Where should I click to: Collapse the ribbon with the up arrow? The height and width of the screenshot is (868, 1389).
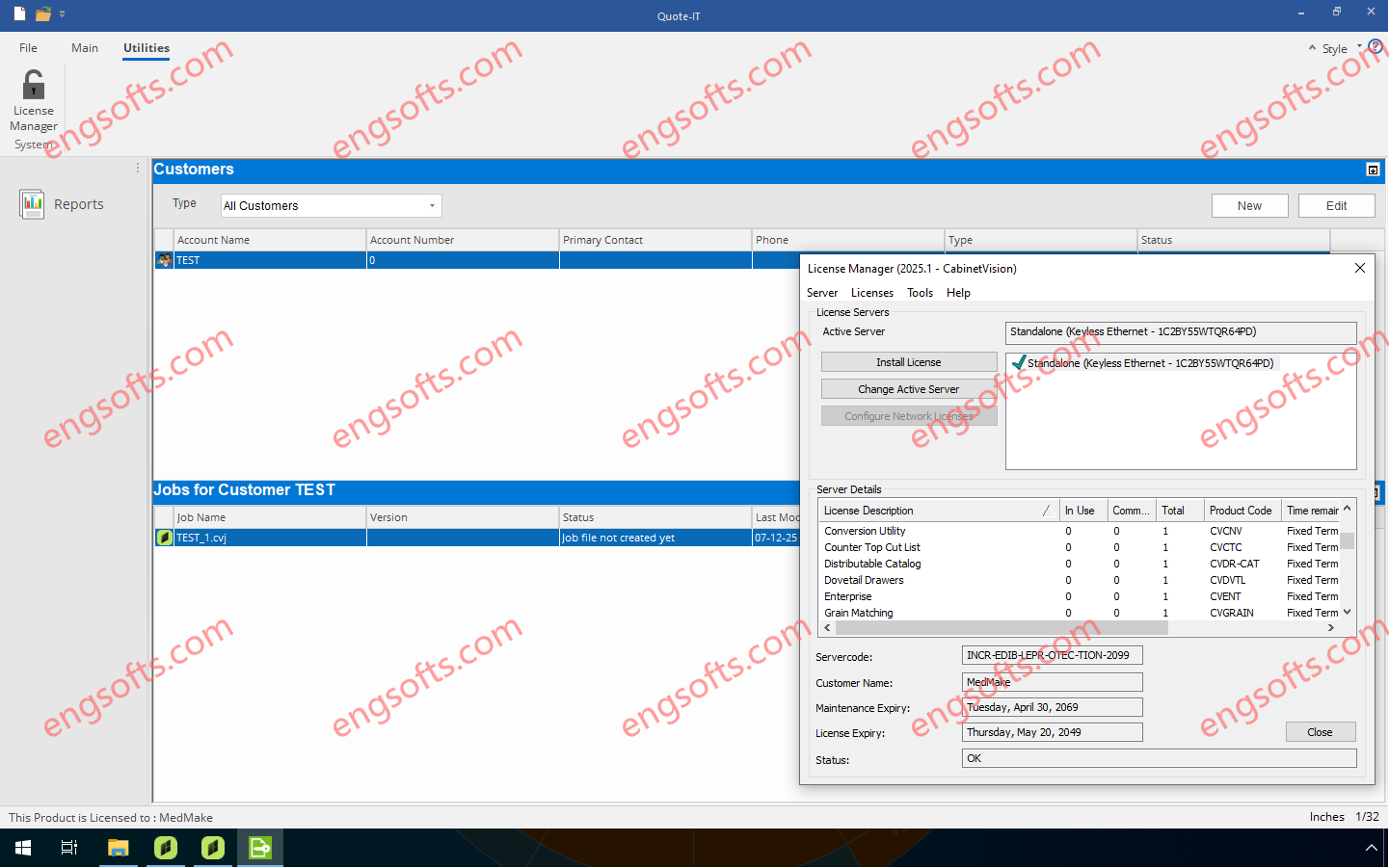click(1312, 48)
